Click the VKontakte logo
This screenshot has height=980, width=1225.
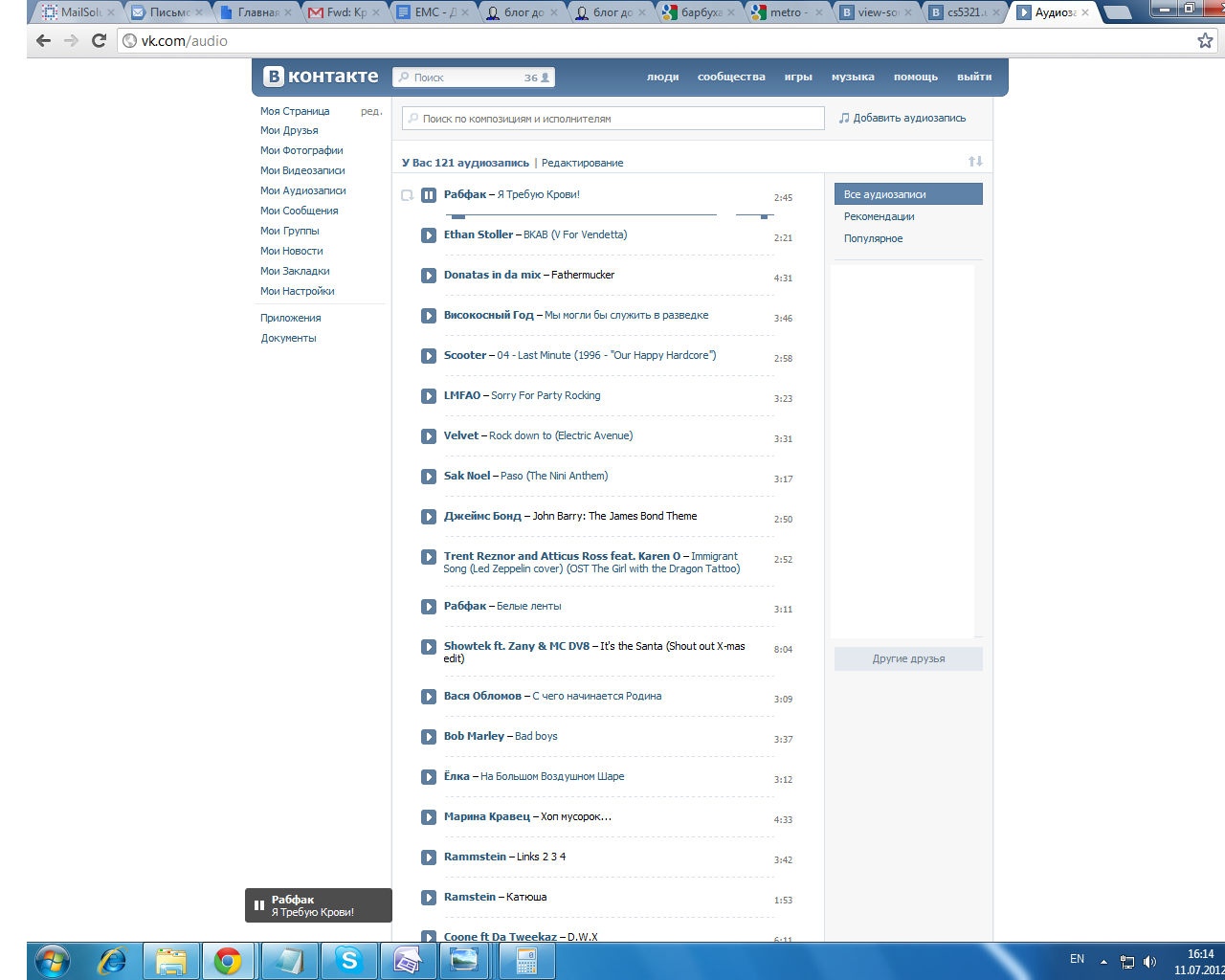pos(322,77)
